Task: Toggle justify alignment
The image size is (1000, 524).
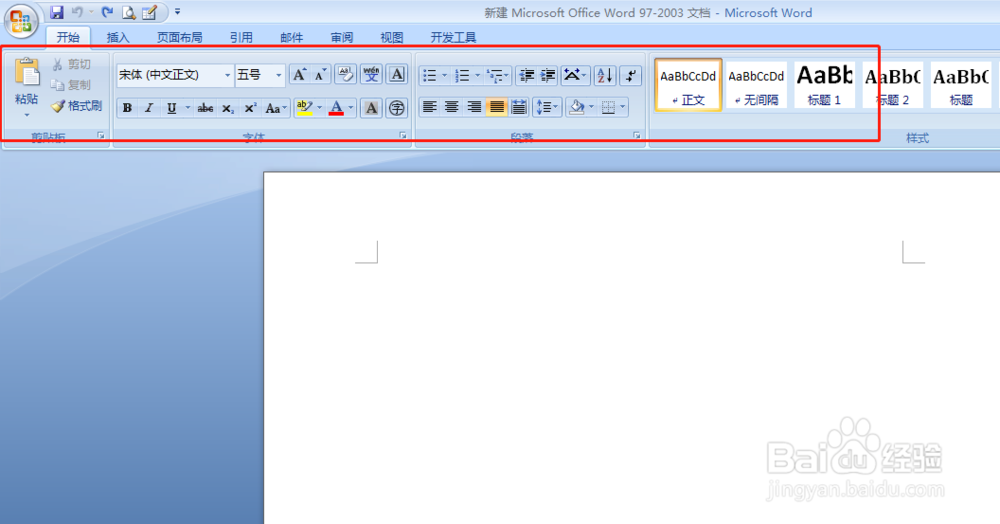Action: click(x=496, y=107)
